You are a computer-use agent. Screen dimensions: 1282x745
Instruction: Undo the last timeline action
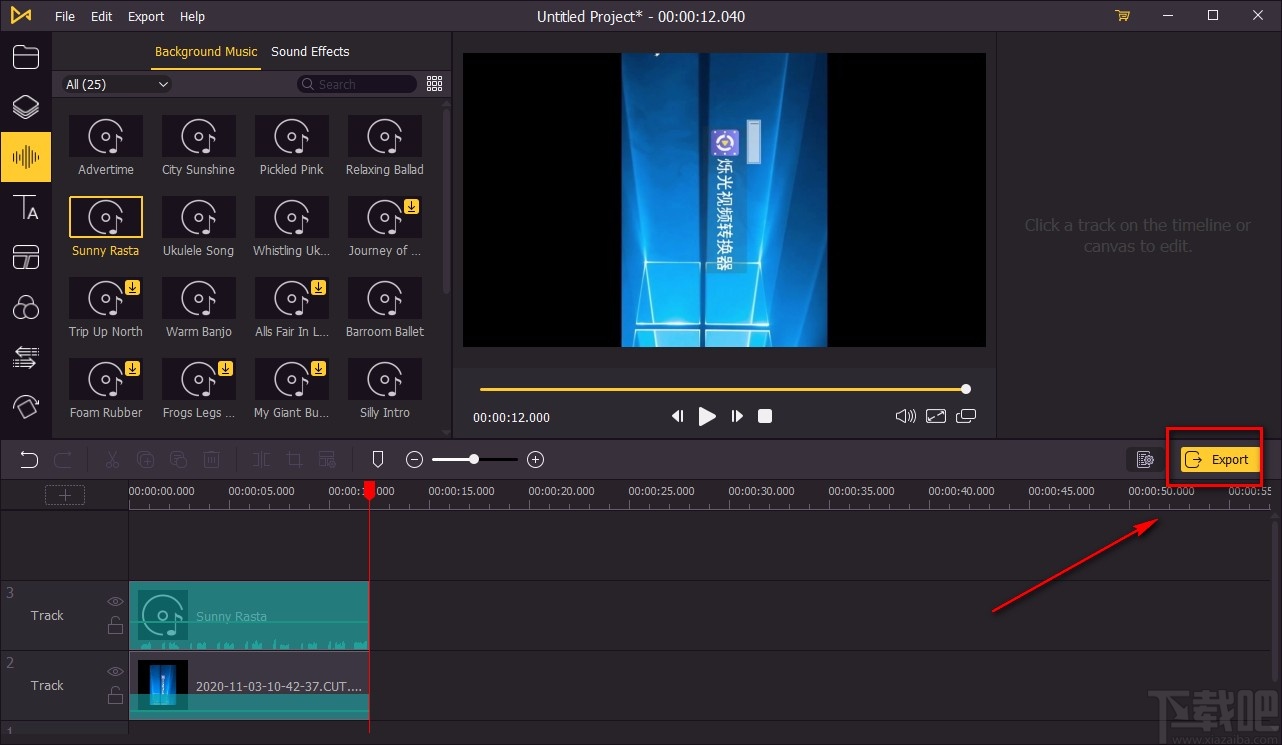click(29, 460)
